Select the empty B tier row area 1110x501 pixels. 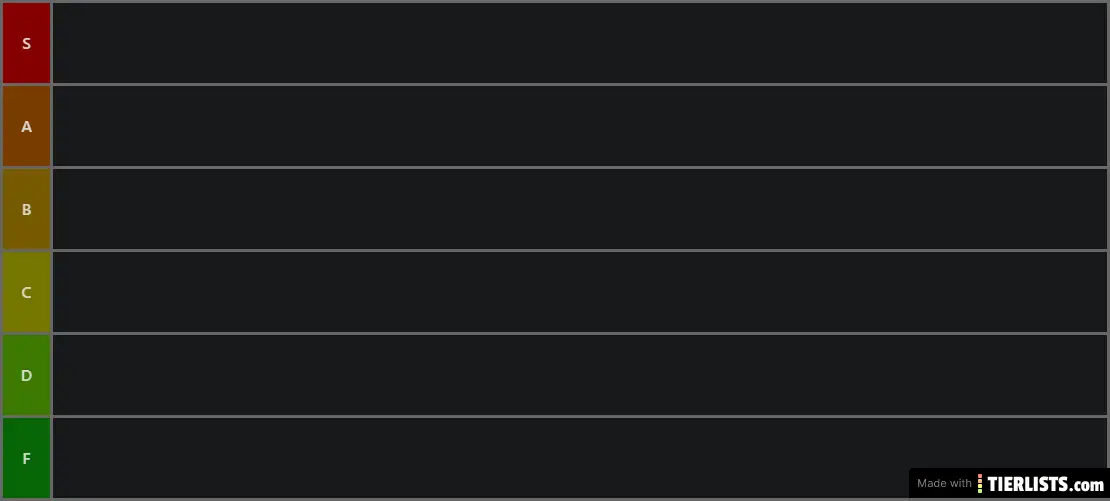[578, 209]
